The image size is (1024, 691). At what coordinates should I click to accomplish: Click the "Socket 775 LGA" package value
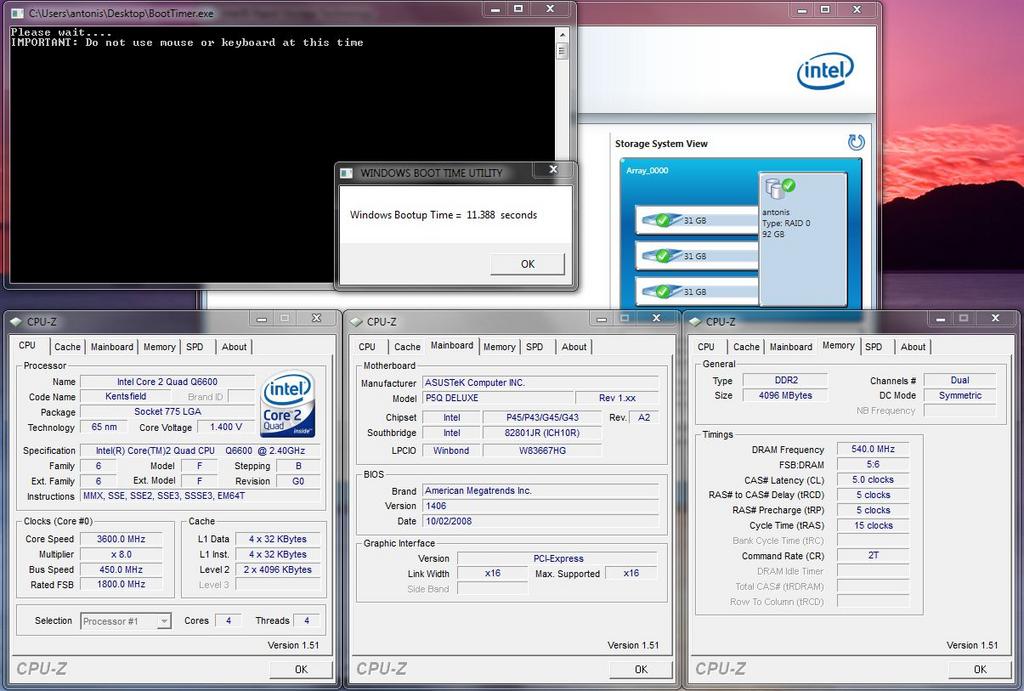coord(167,411)
